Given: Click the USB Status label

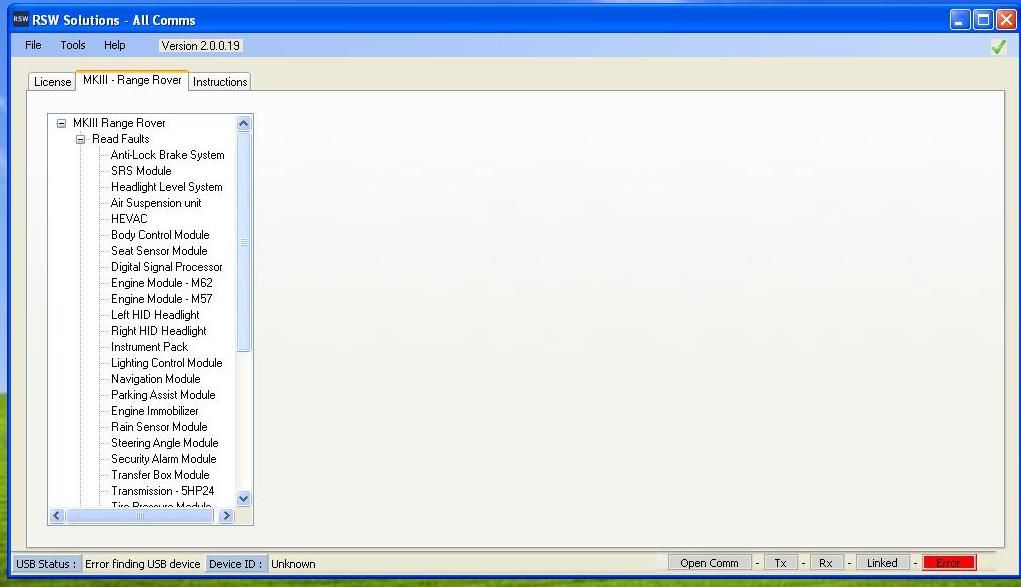Looking at the screenshot, I should [x=46, y=564].
